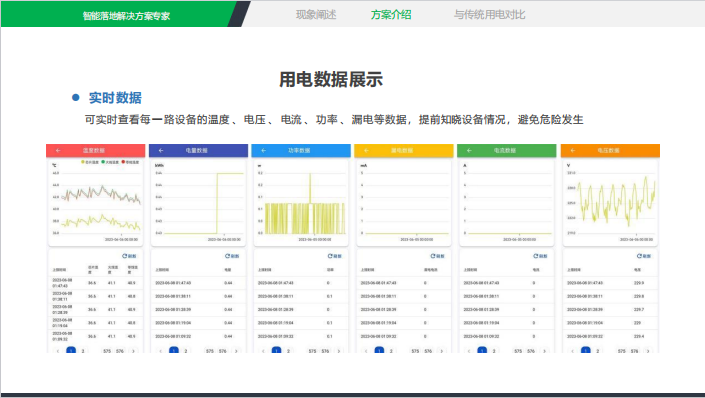
Task: Select page 2 in the electricity (电量) table pagination
Action: click(186, 351)
